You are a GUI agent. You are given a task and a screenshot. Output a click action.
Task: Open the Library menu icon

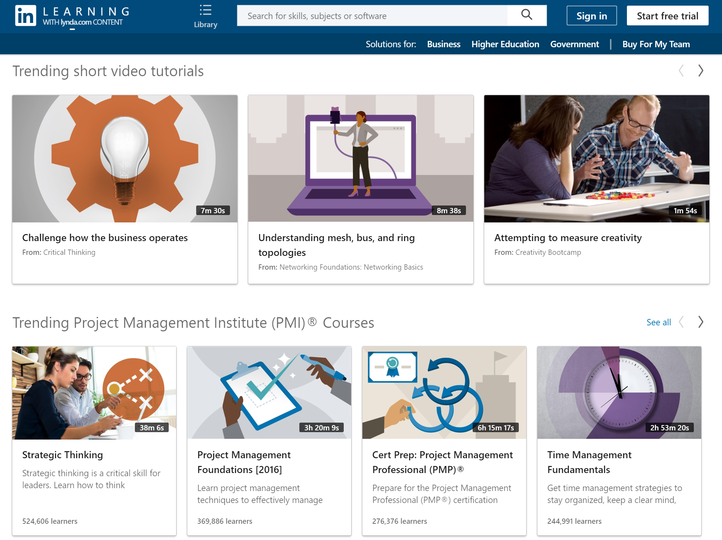[x=205, y=16]
